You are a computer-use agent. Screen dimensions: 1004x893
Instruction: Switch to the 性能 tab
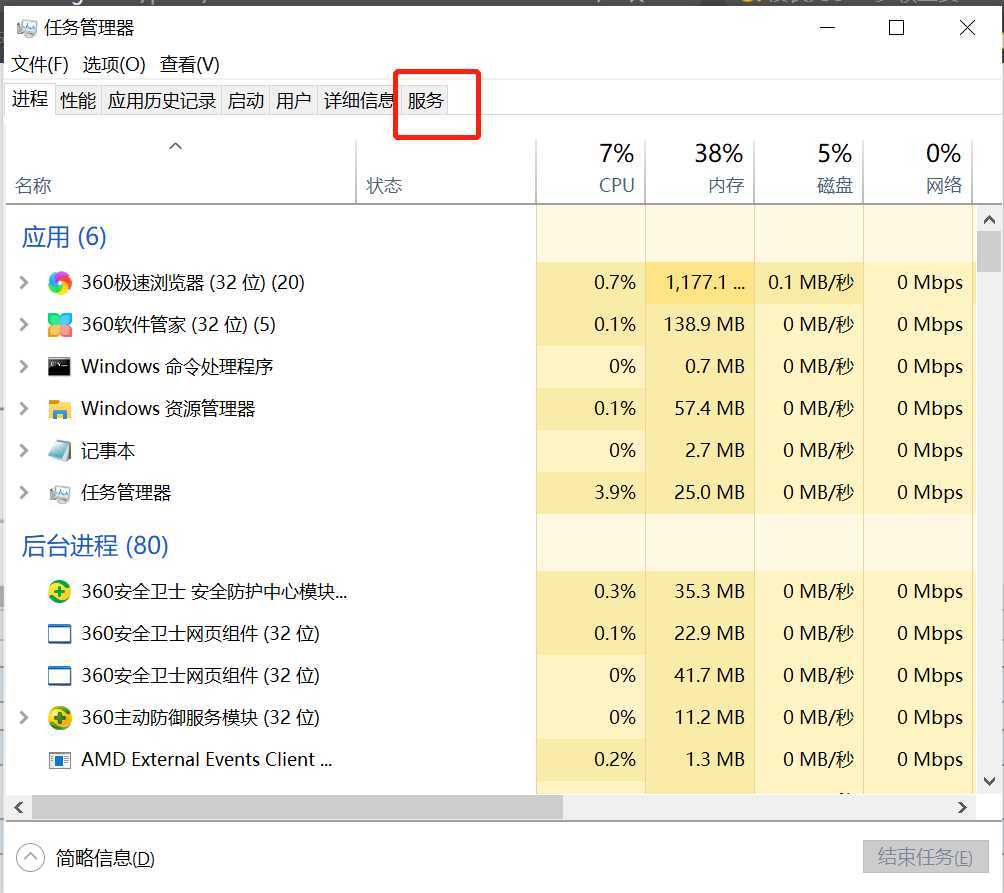78,101
